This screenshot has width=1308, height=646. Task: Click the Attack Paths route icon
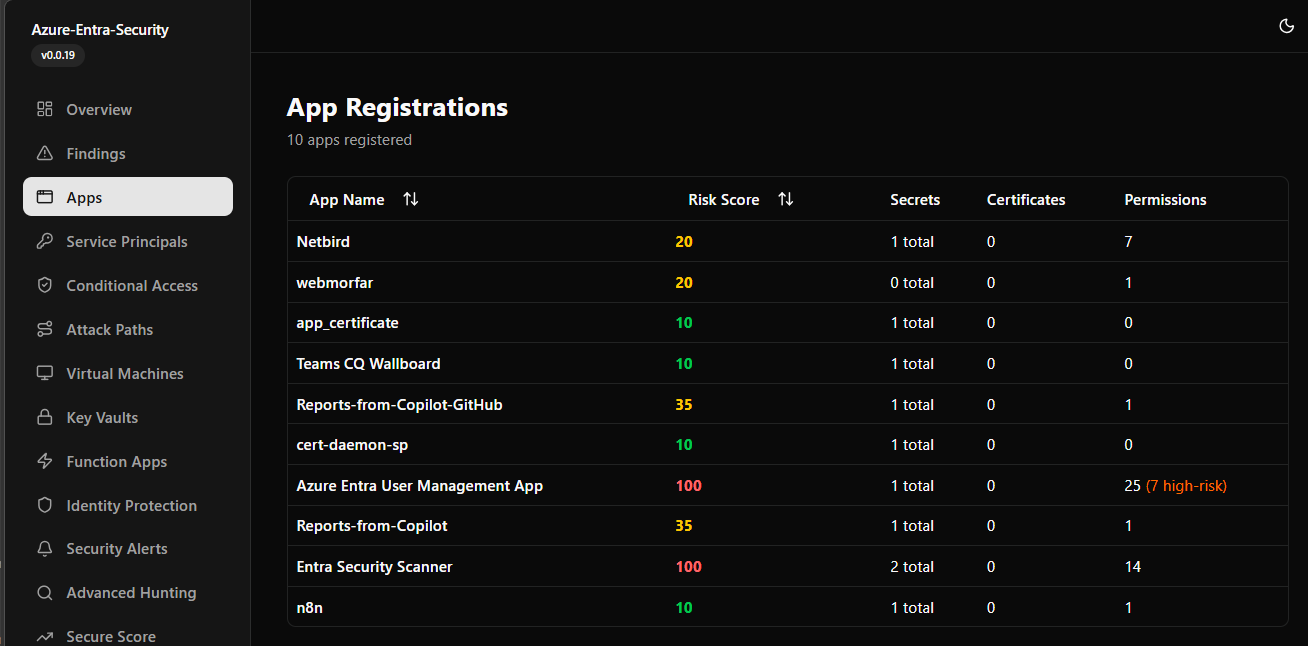click(x=44, y=329)
